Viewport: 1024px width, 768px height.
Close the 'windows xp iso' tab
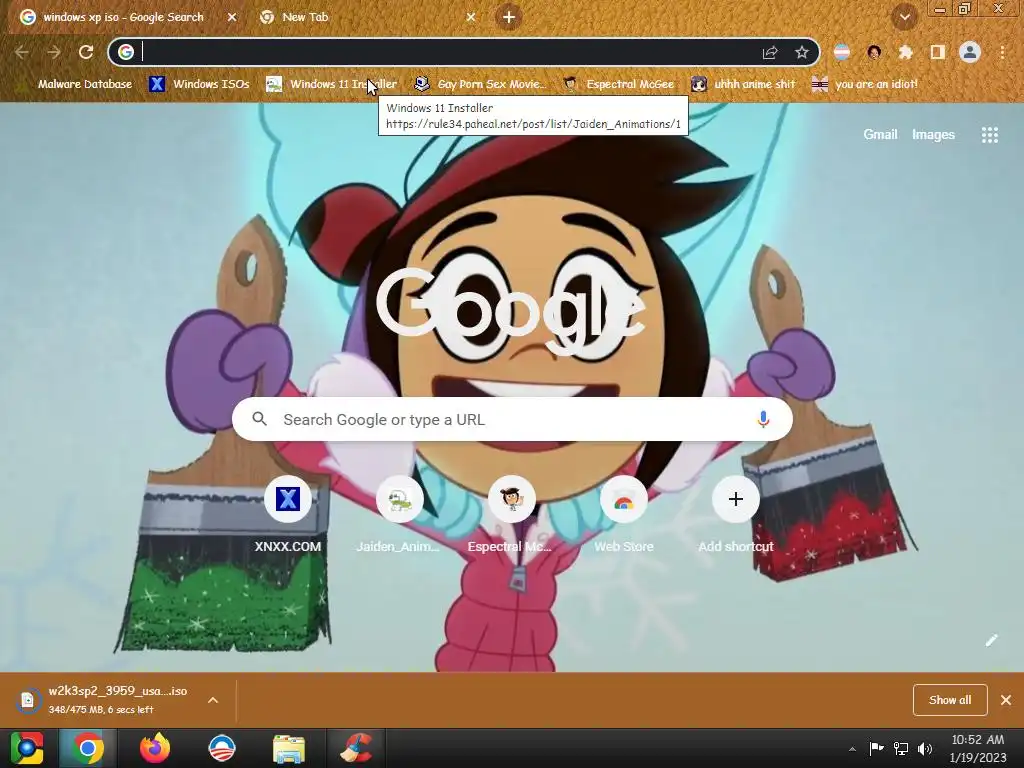coord(232,18)
